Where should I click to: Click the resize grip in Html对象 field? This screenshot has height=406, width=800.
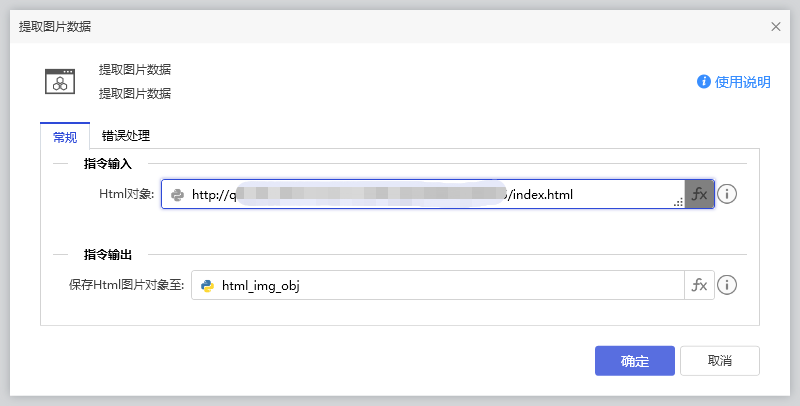[678, 202]
